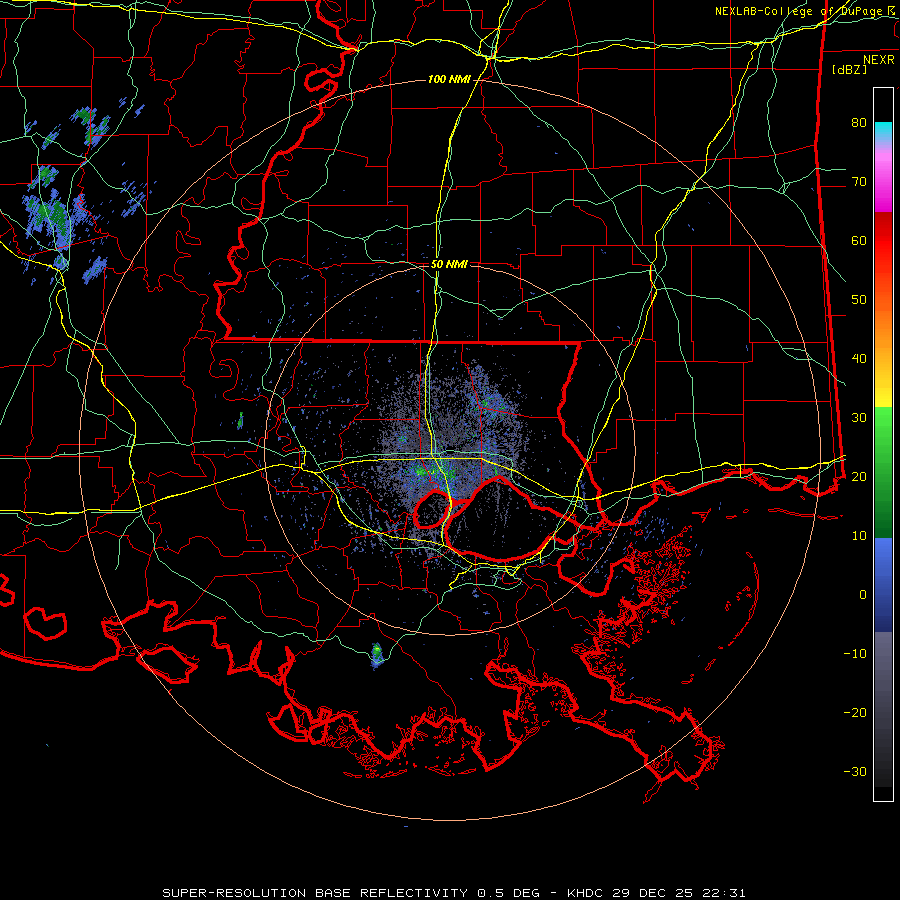Click the 70 value on dBZ scale
This screenshot has width=900, height=900.
click(859, 181)
